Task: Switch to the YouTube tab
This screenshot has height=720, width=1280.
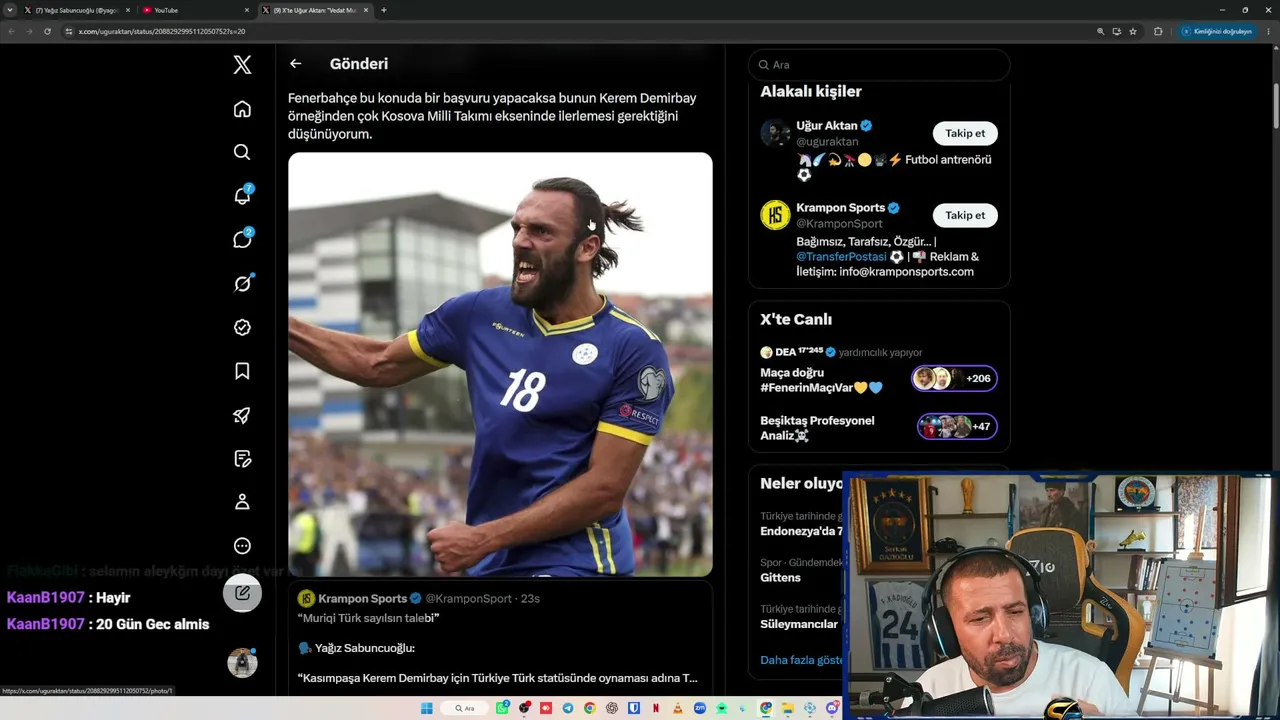Action: (196, 10)
